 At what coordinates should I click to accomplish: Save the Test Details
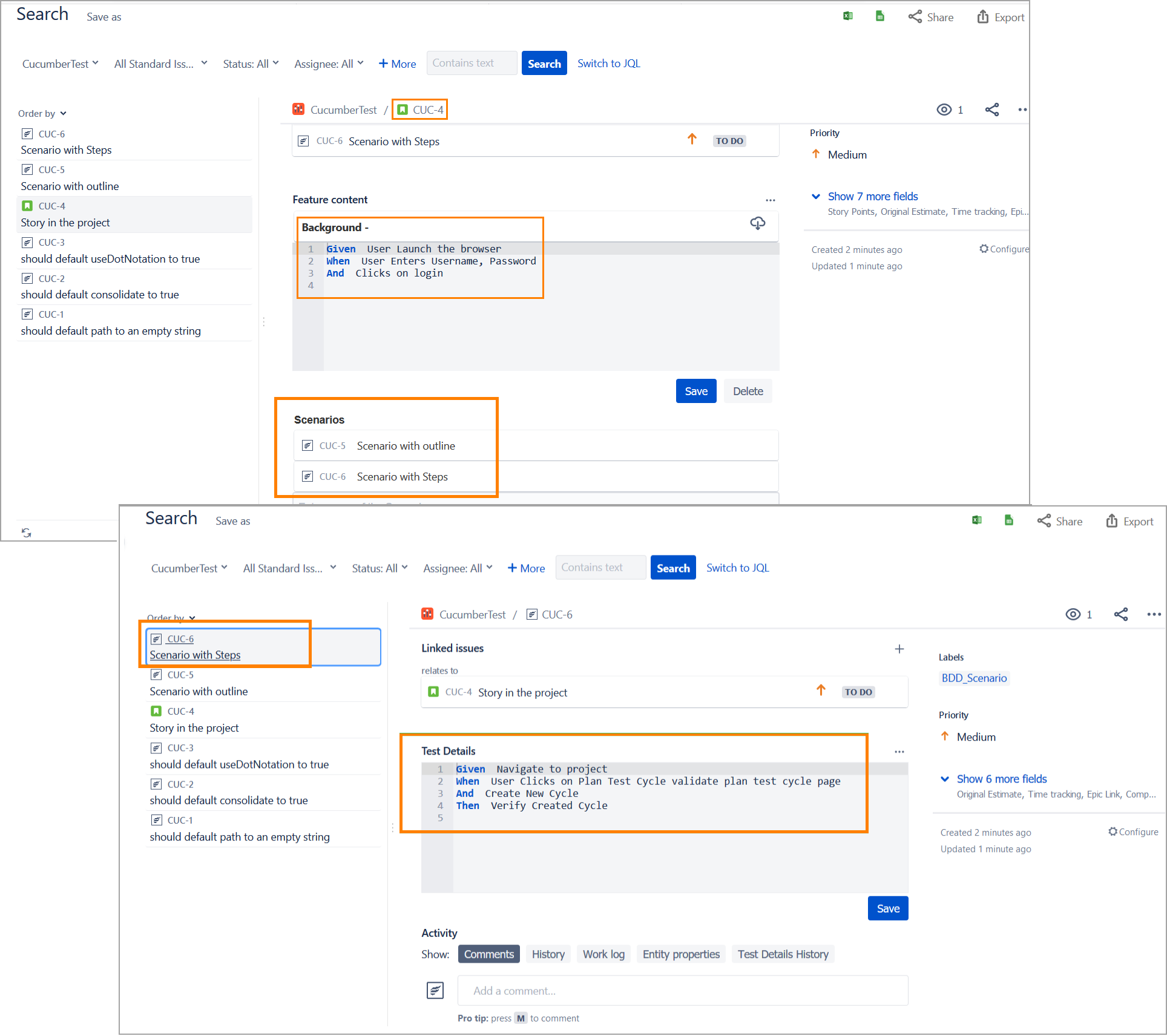pos(888,908)
